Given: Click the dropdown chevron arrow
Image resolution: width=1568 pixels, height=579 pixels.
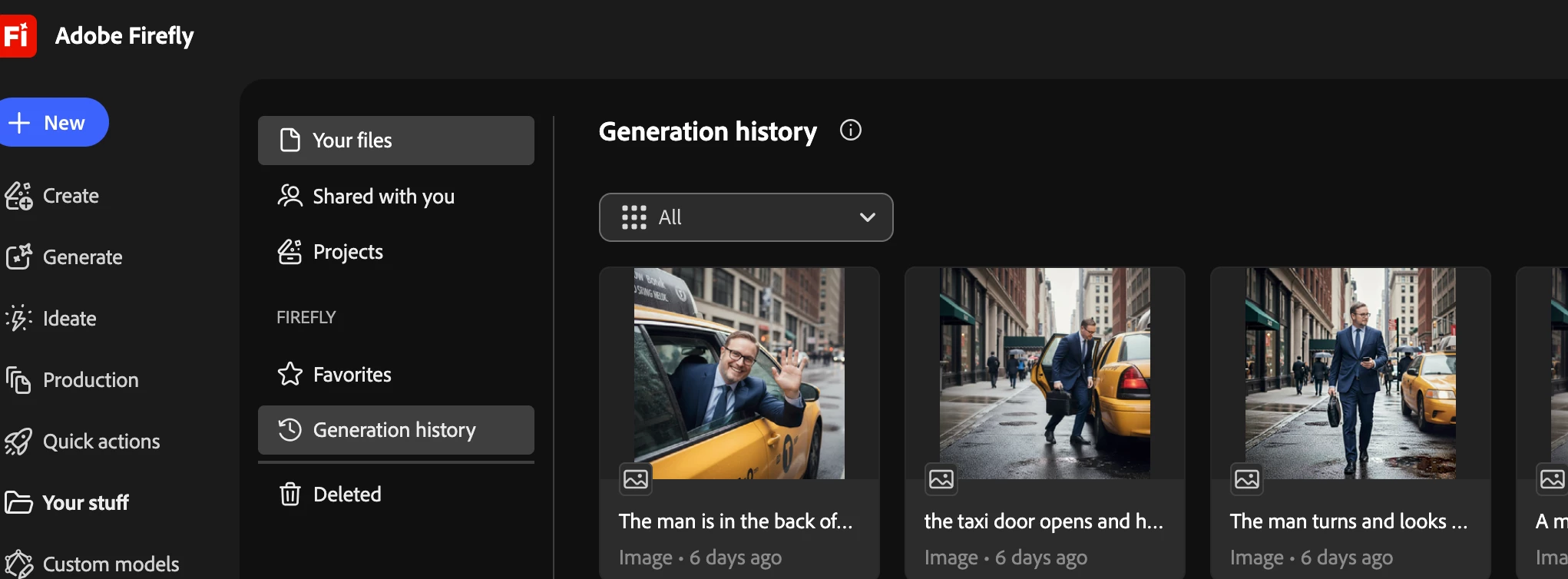Looking at the screenshot, I should tap(868, 217).
